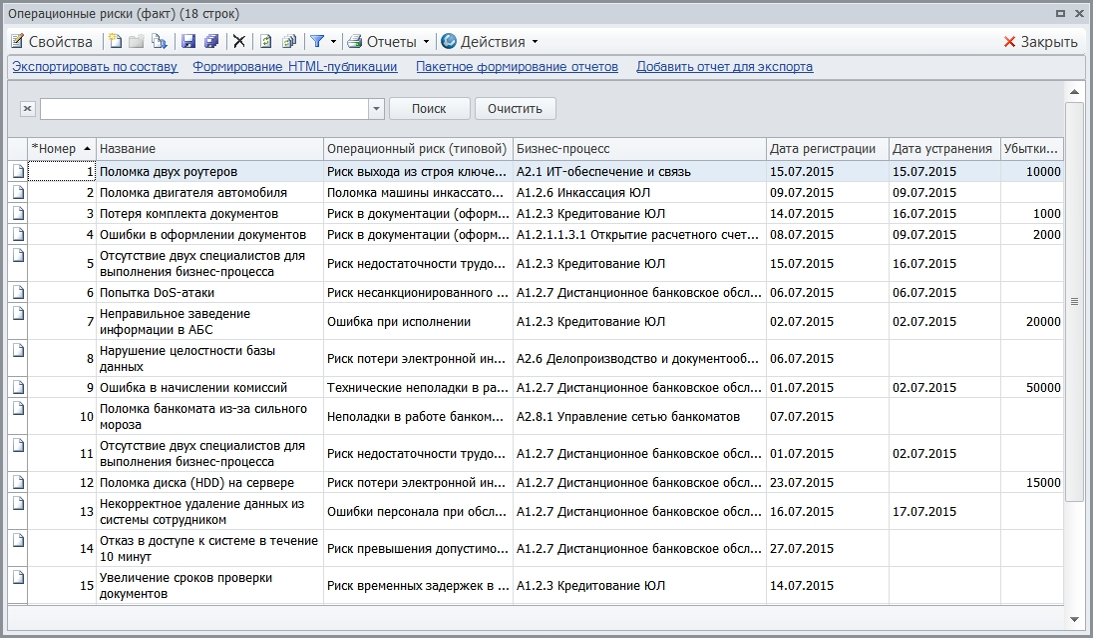Open the Экспортировать по составу link
This screenshot has height=638, width=1093.
coord(95,67)
